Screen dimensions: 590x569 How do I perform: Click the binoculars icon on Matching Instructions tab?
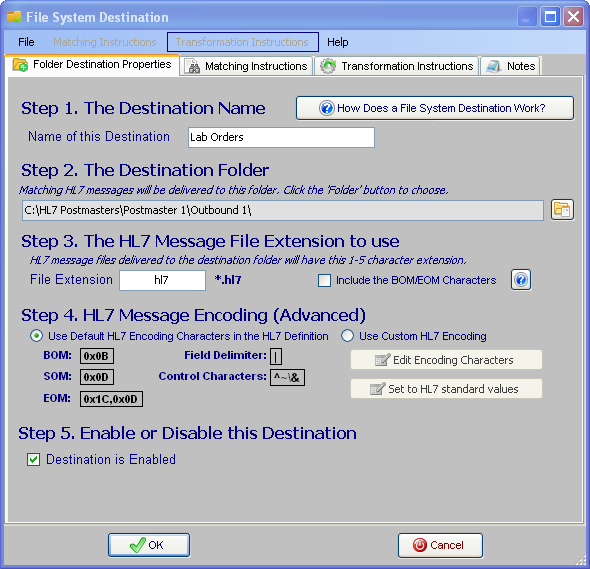pyautogui.click(x=193, y=66)
